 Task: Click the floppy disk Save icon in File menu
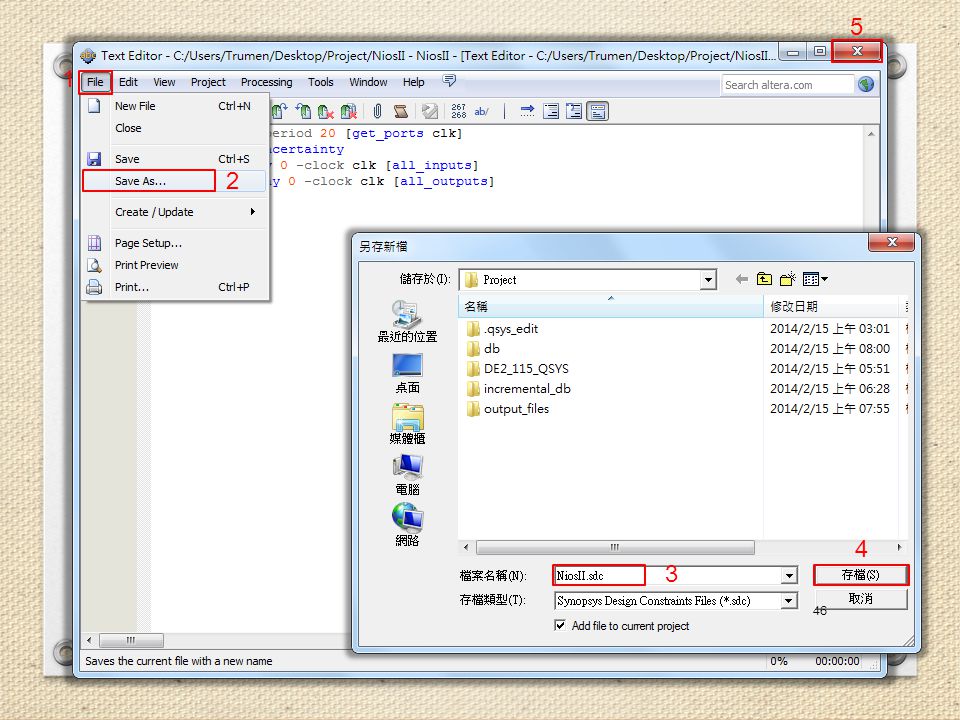click(x=94, y=159)
